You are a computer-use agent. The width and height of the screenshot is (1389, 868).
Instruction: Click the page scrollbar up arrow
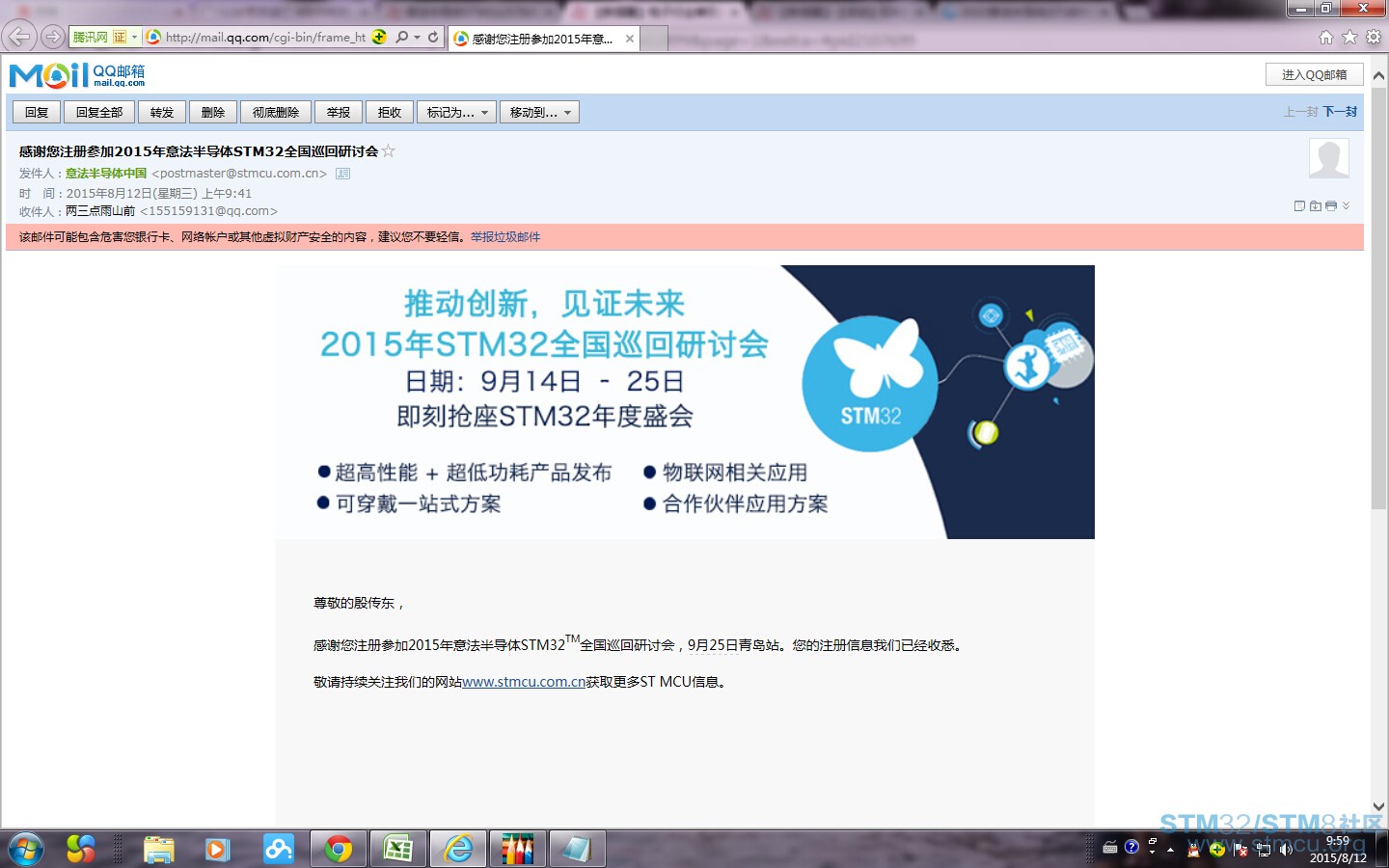tap(1378, 75)
